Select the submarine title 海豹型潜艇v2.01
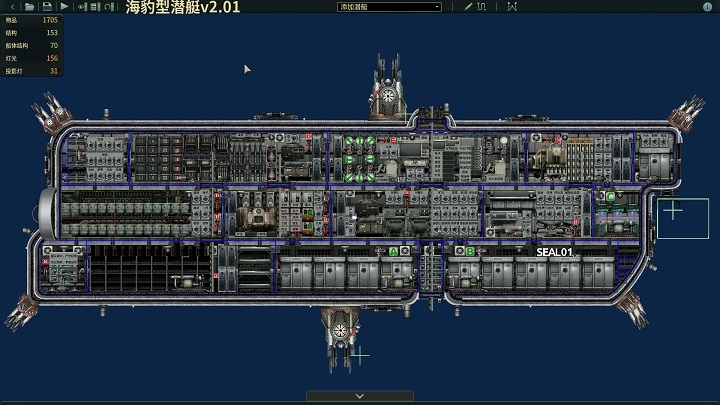The image size is (720, 405). (183, 7)
